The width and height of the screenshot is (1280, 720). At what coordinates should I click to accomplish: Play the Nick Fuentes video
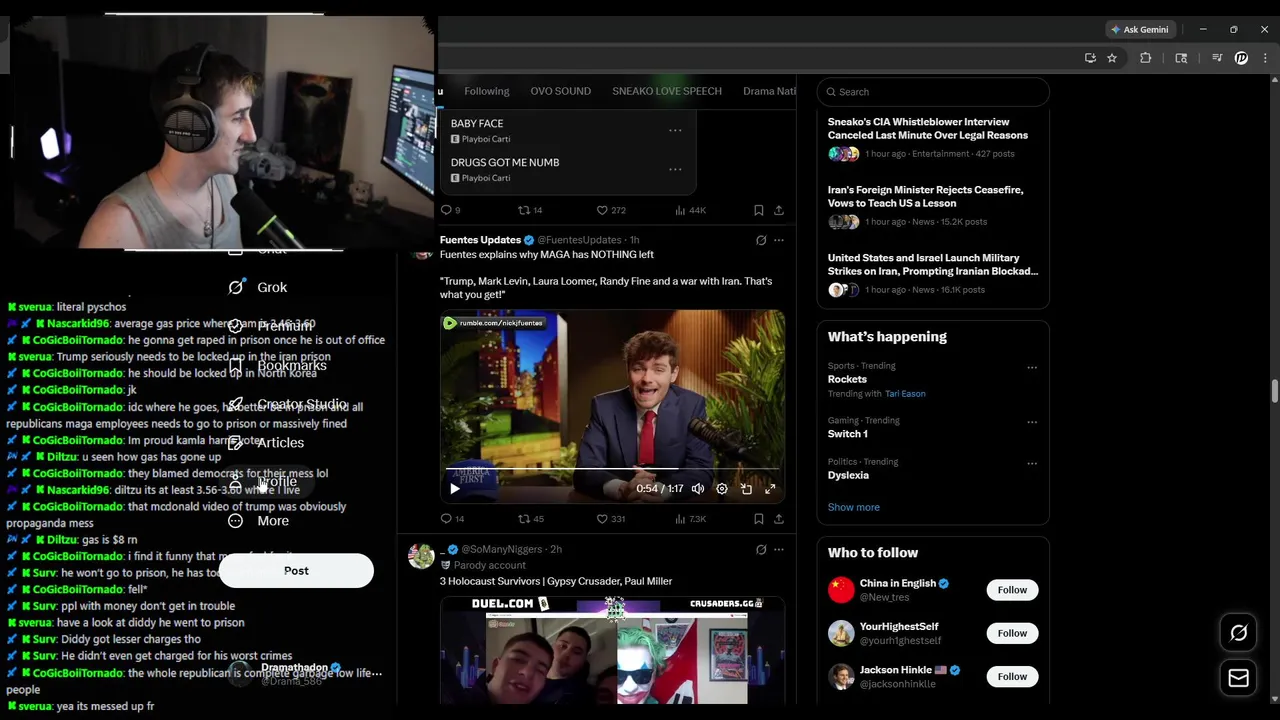click(454, 489)
